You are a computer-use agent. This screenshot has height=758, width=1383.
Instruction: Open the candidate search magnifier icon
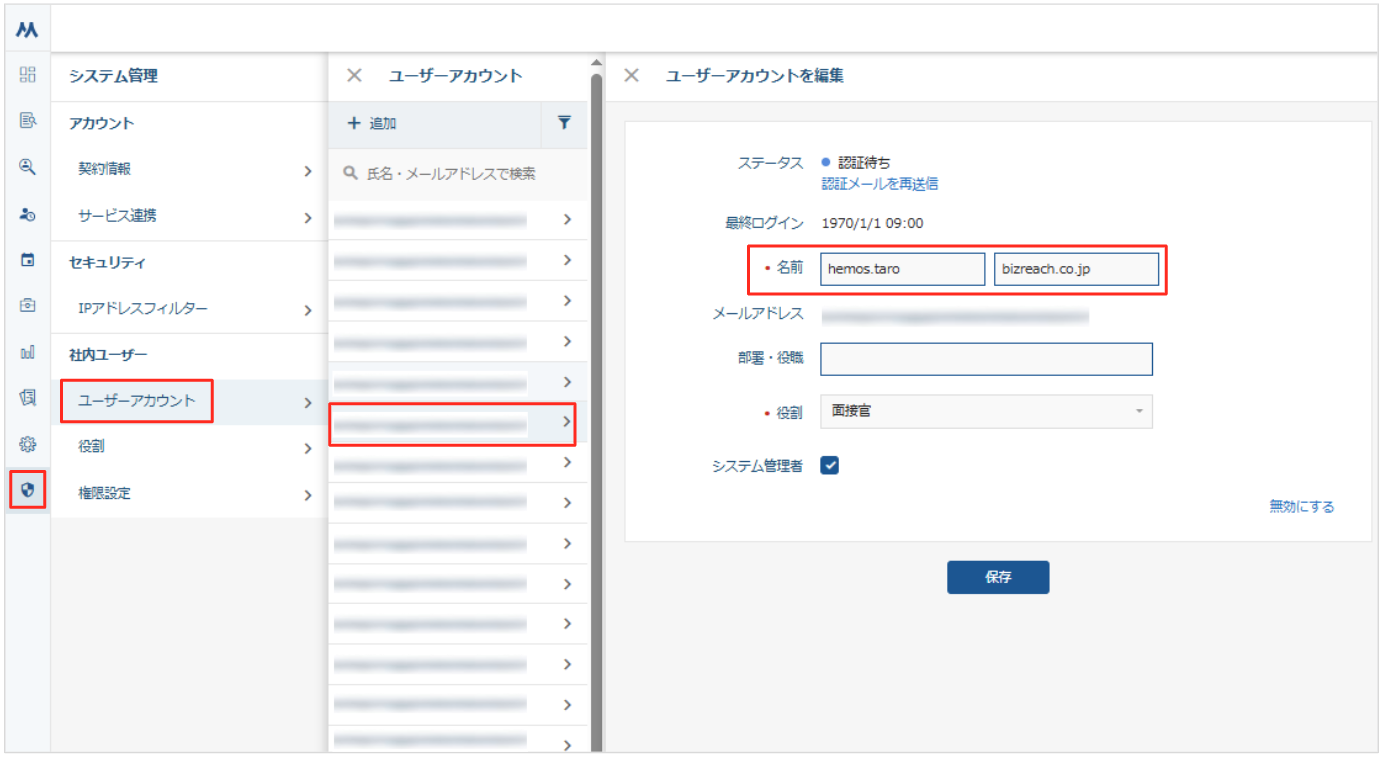[28, 167]
